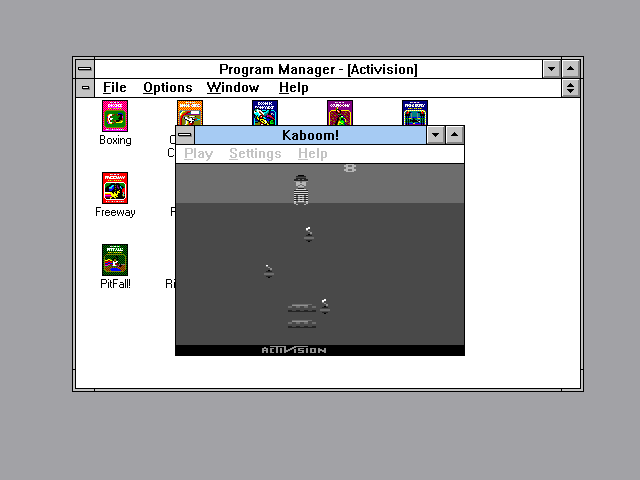Minimize the Kaboom! window

point(436,135)
